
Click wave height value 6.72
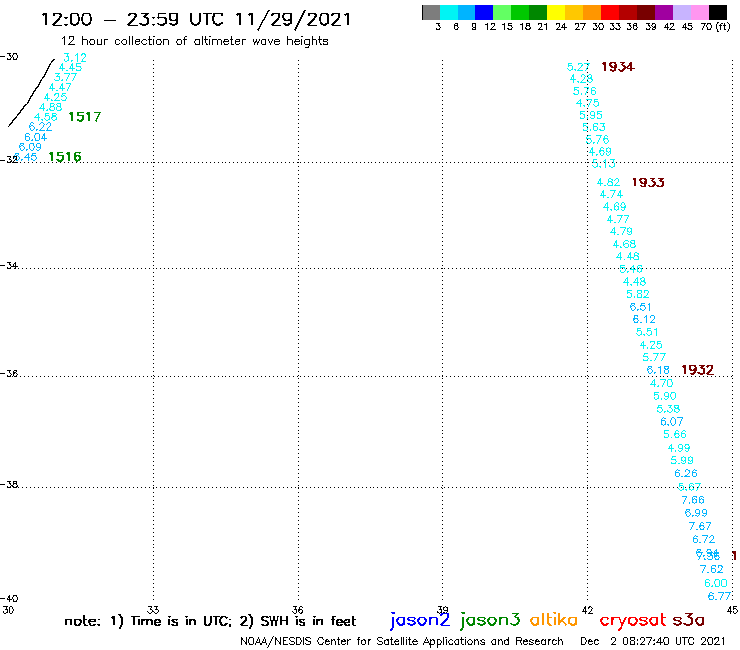[x=703, y=539]
